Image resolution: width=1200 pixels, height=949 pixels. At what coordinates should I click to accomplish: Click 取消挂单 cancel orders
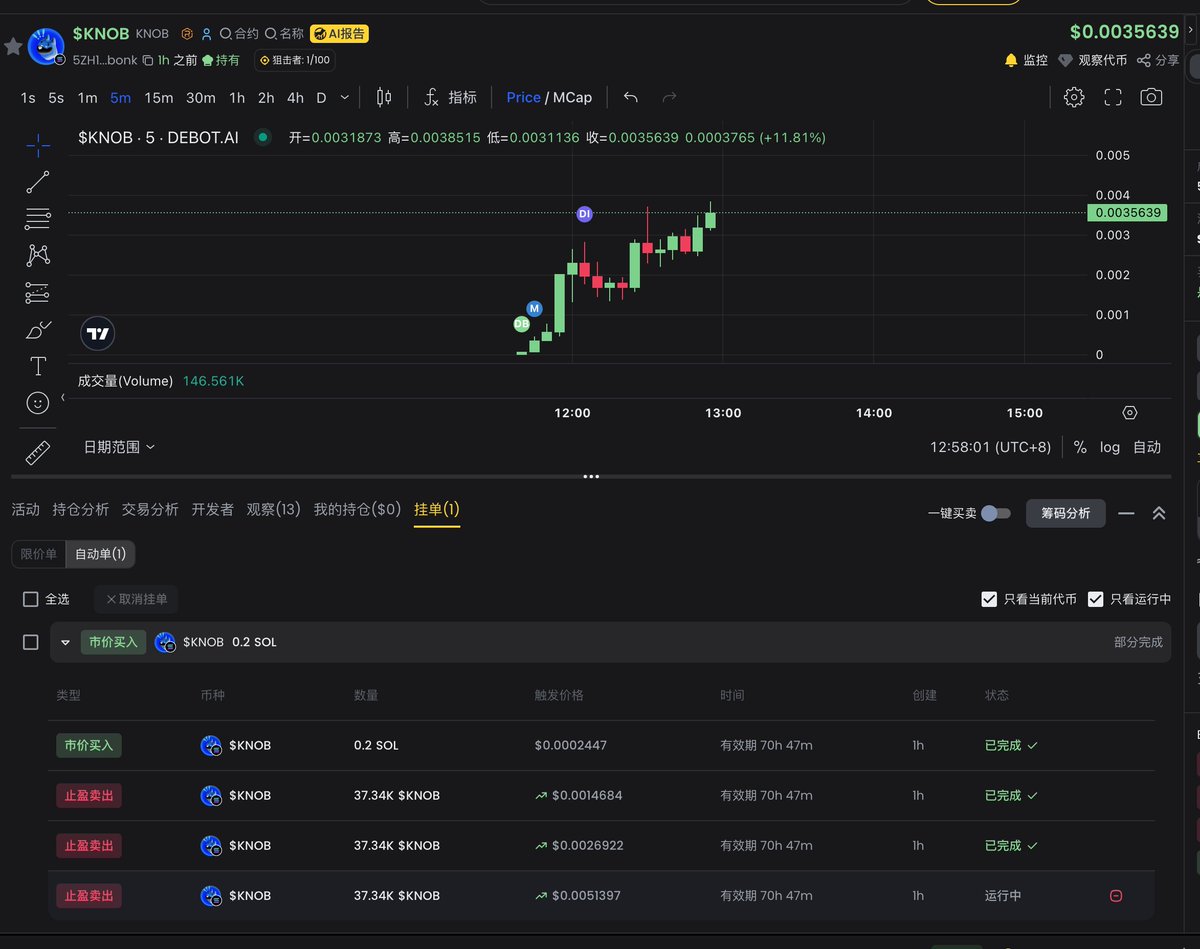click(137, 599)
